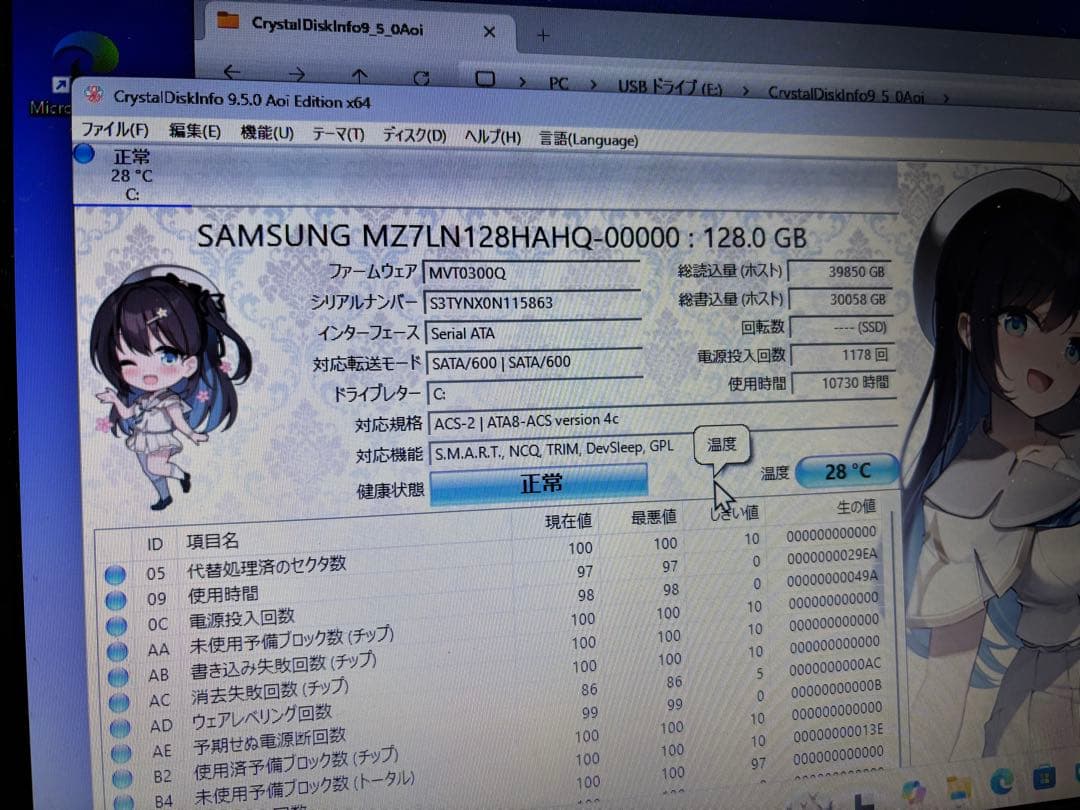Click USB ドライブ (E:) in Explorer address bar

click(669, 87)
